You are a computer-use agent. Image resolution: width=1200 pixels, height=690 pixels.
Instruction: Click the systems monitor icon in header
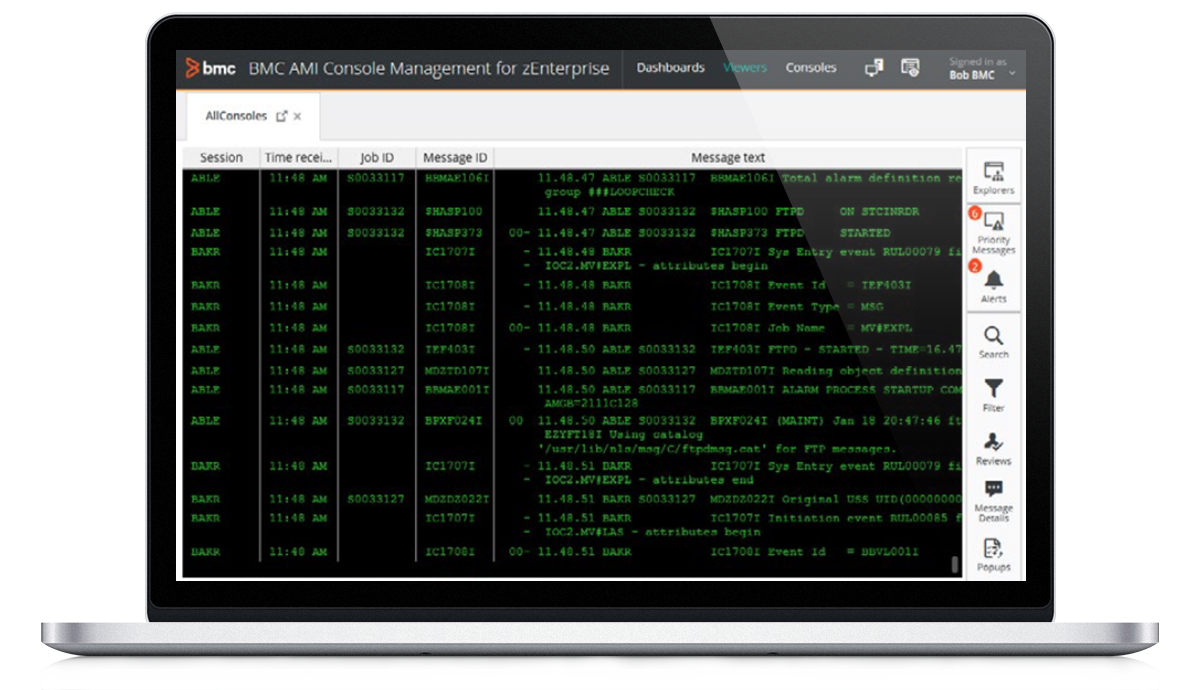click(x=874, y=68)
